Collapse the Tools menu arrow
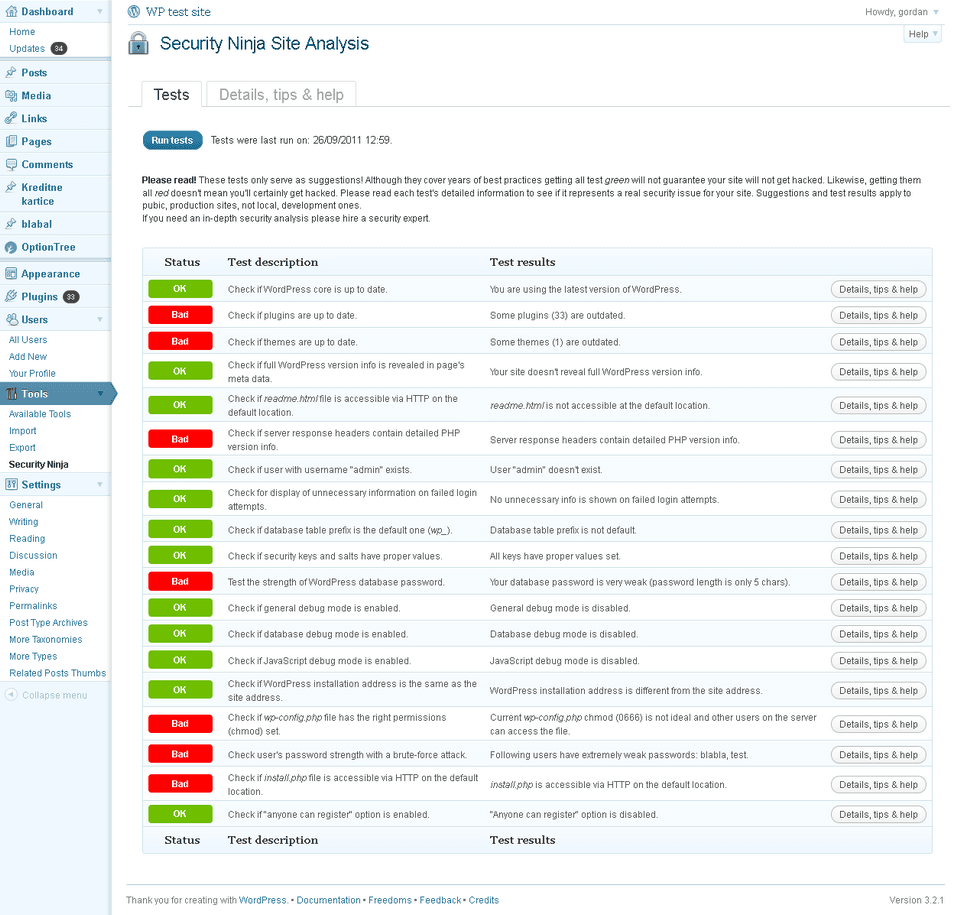Screen dimensions: 960x915 click(100, 394)
